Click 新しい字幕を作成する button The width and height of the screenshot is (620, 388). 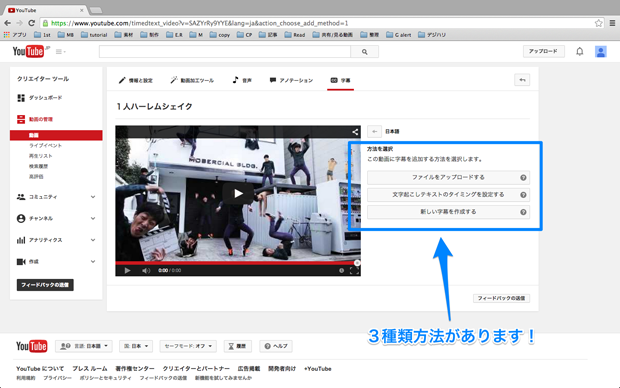(448, 212)
